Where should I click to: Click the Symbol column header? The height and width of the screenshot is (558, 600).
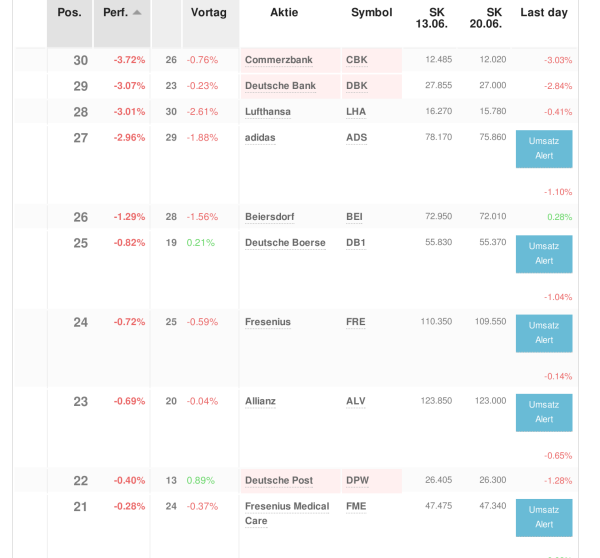coord(371,13)
